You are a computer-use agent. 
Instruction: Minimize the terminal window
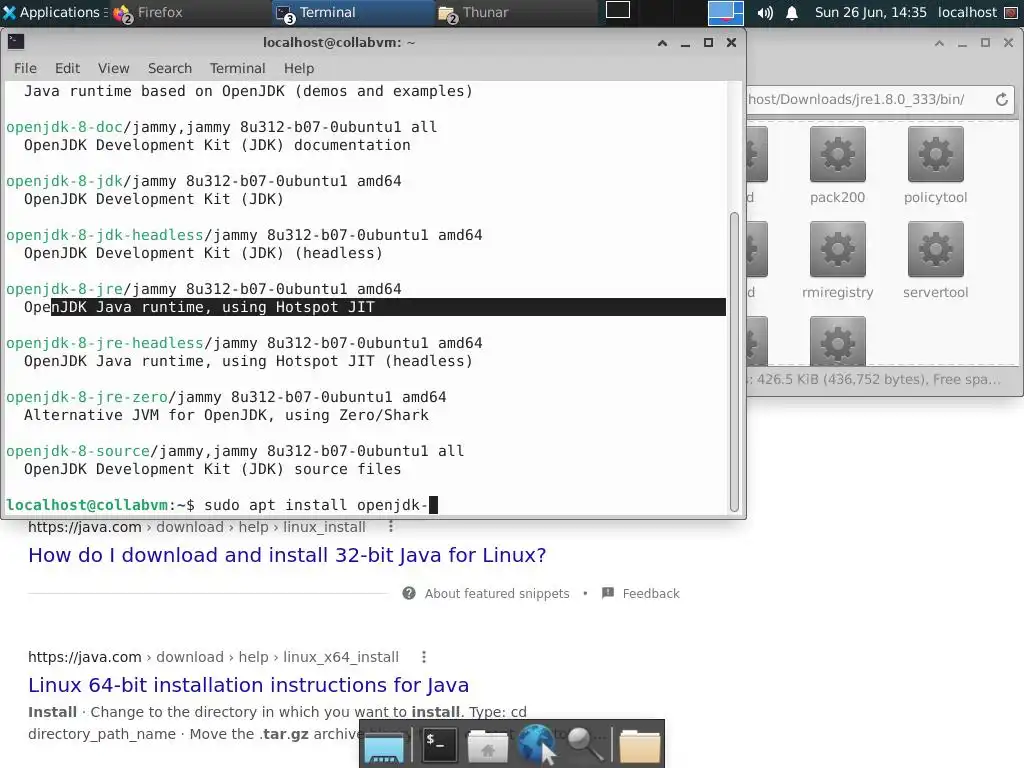click(x=685, y=43)
